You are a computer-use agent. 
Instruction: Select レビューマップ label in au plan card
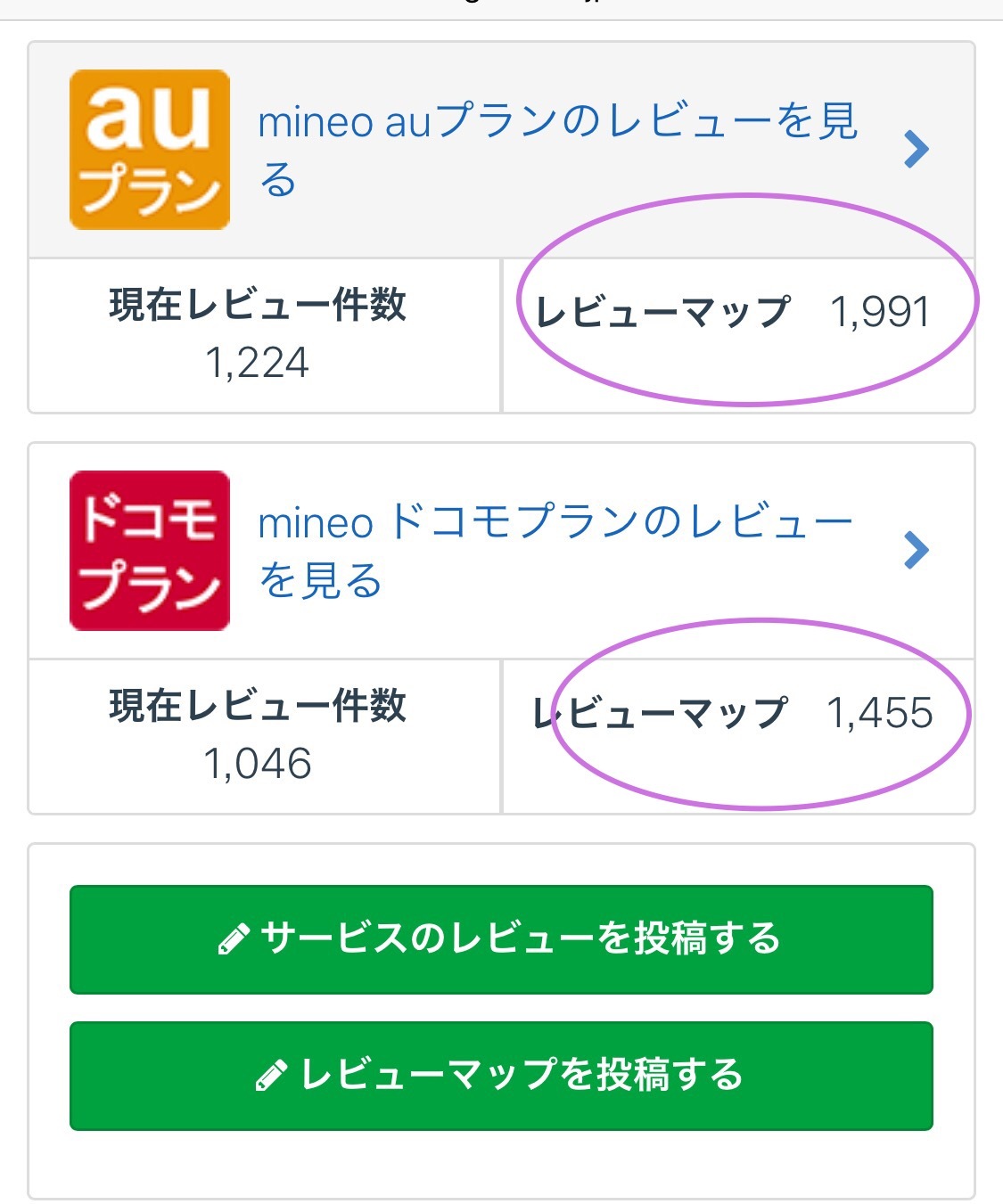click(662, 312)
